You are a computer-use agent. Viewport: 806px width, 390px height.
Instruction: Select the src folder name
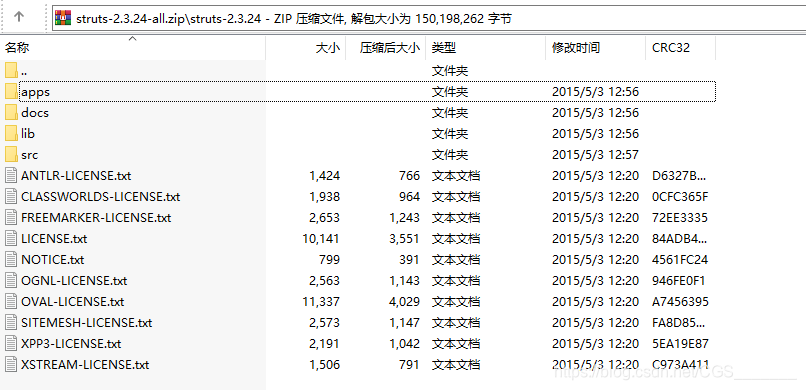coord(29,155)
